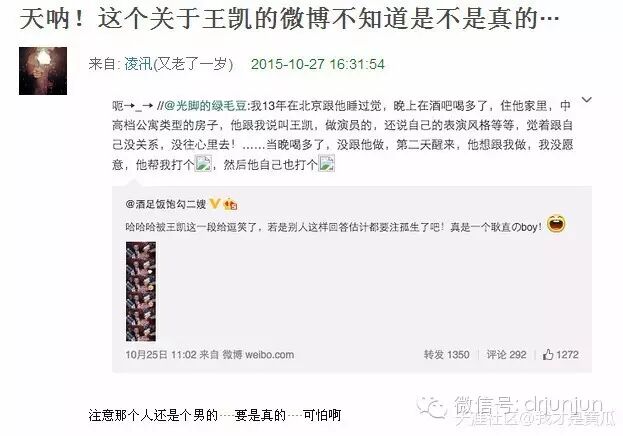Open the tall image thumbnail strip

tap(141, 291)
